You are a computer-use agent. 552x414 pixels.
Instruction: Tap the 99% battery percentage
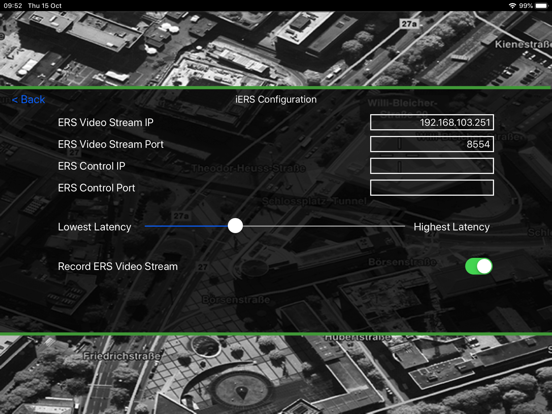tap(526, 6)
